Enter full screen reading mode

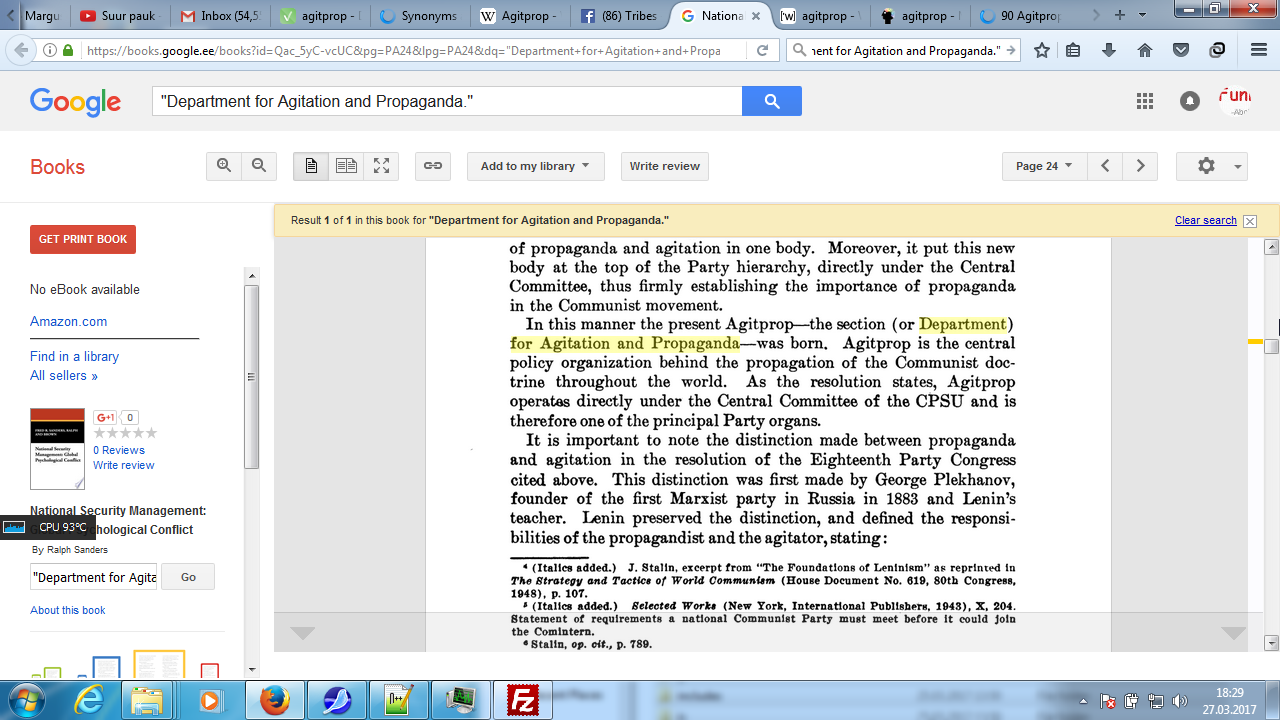pyautogui.click(x=381, y=166)
